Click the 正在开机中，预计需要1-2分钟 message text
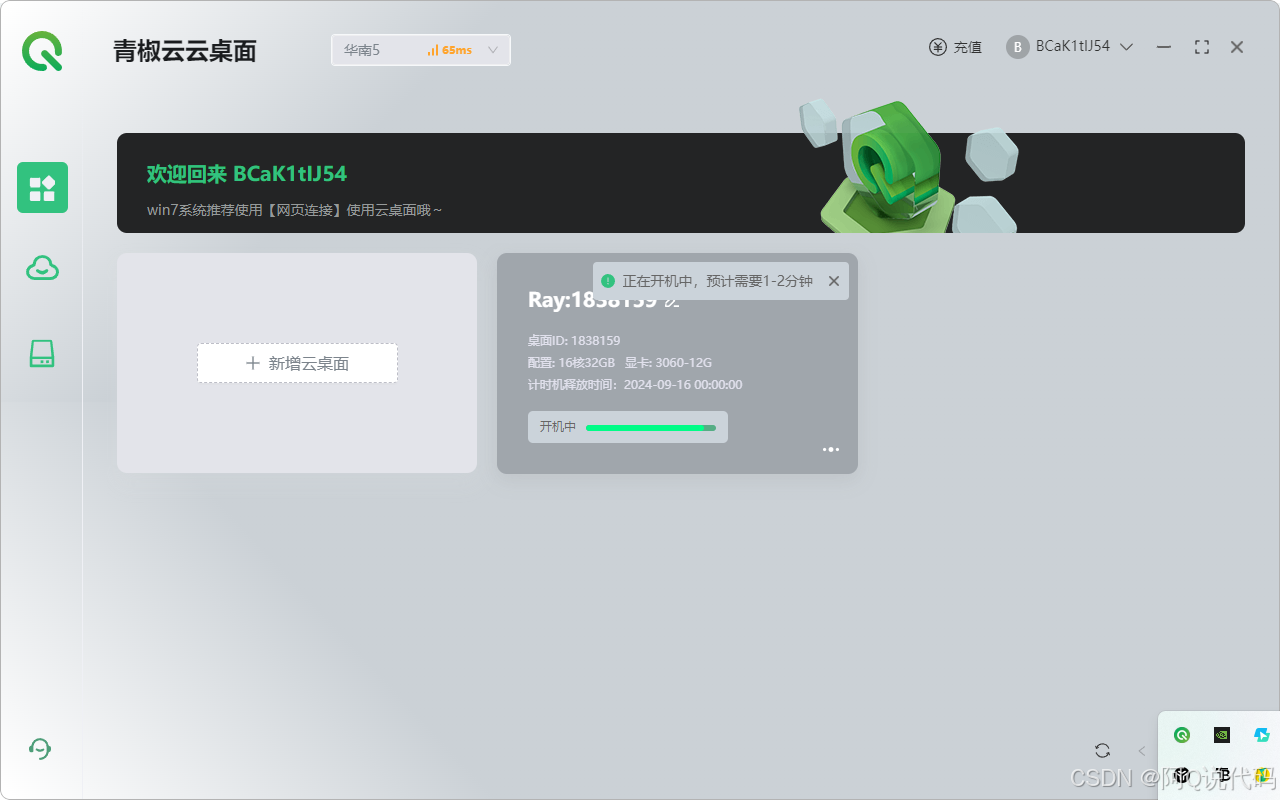The height and width of the screenshot is (800, 1280). click(x=717, y=281)
